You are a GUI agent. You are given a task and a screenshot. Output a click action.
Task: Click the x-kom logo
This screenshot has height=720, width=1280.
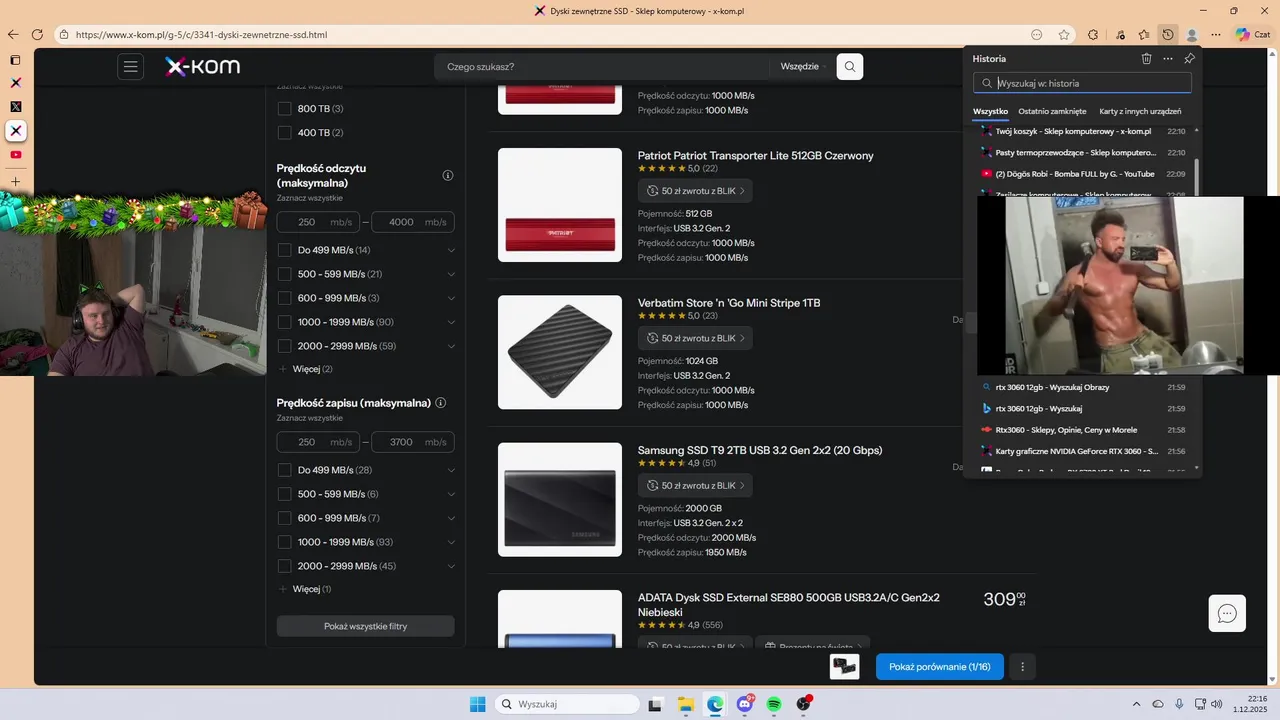pos(202,67)
